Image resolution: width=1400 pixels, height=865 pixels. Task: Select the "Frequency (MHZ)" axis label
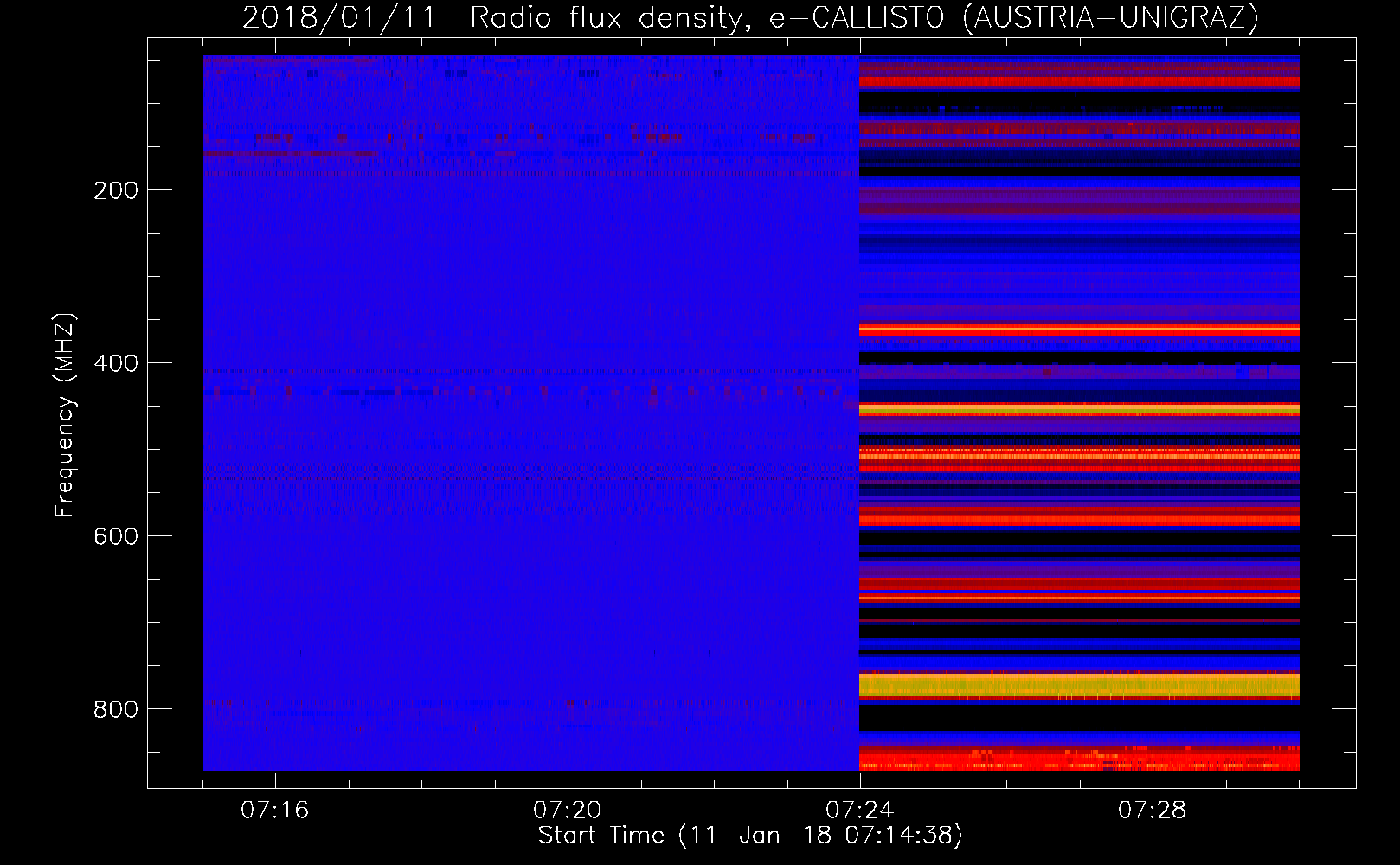(64, 415)
